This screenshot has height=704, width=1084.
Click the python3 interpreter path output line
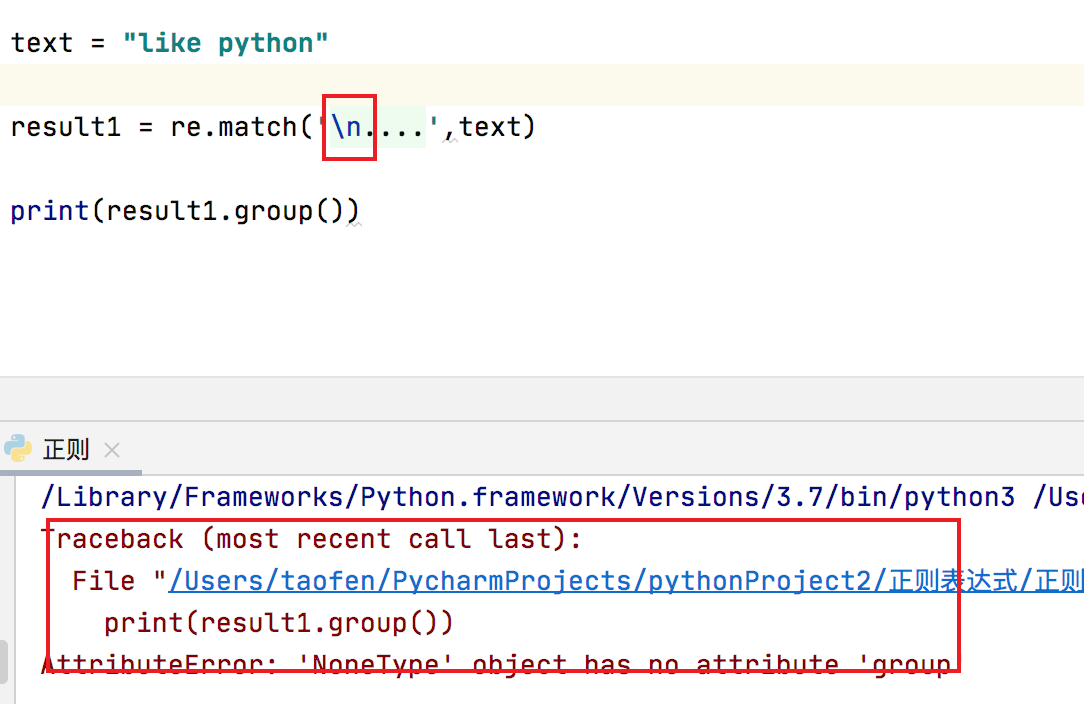pyautogui.click(x=562, y=497)
